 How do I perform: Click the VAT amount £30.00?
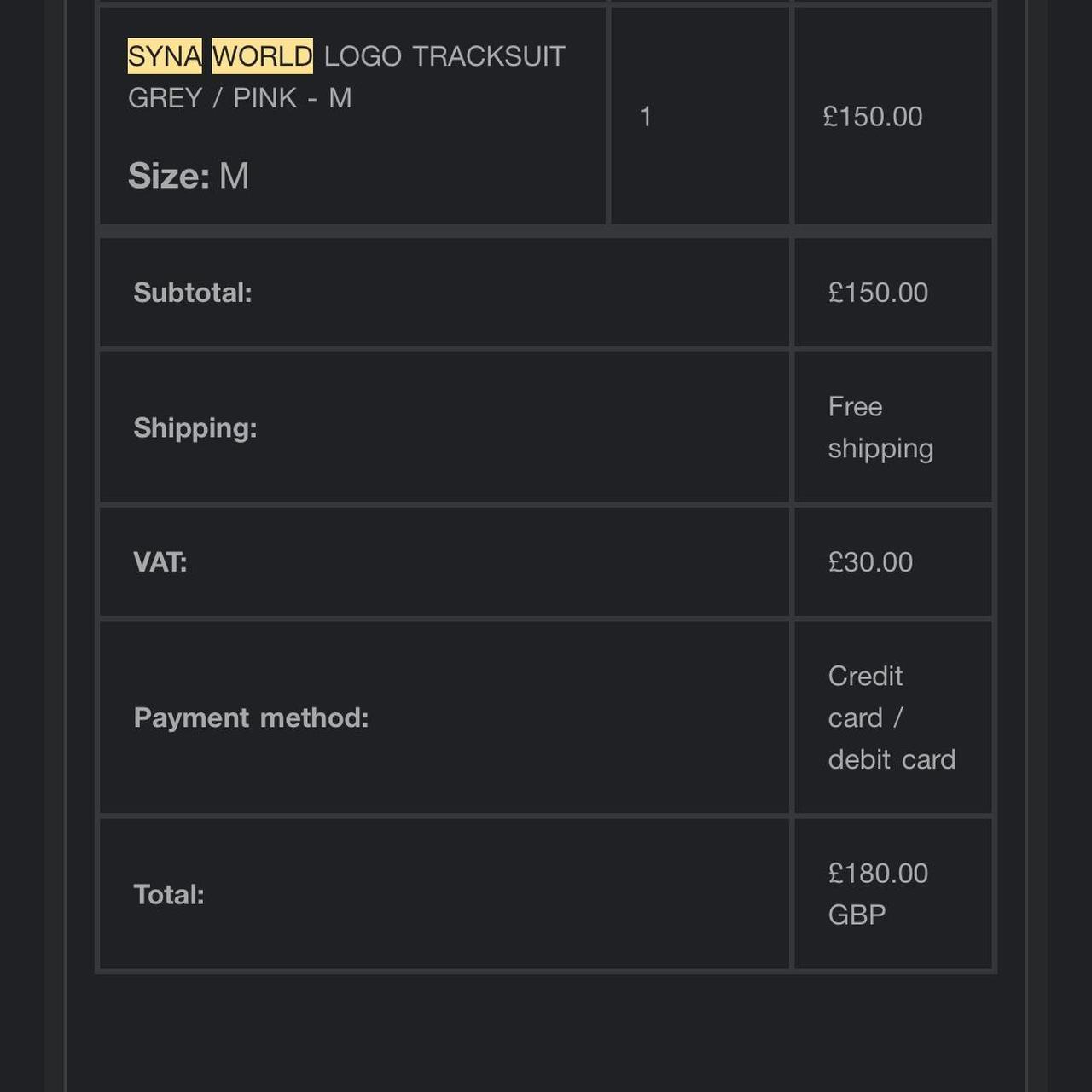870,562
